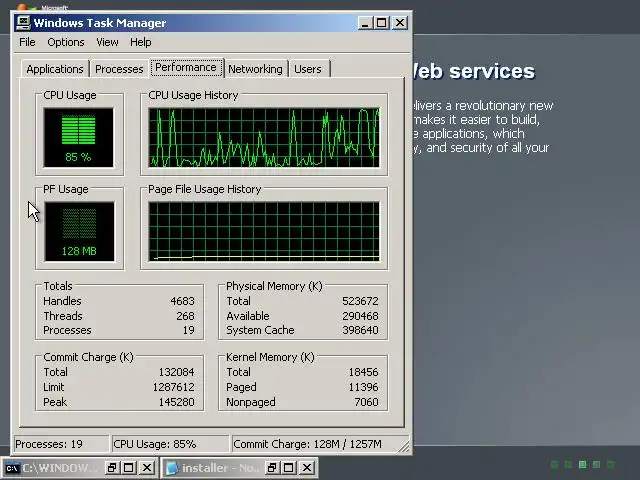Click Commit Charge Peak value 145280
The height and width of the screenshot is (480, 640).
176,402
